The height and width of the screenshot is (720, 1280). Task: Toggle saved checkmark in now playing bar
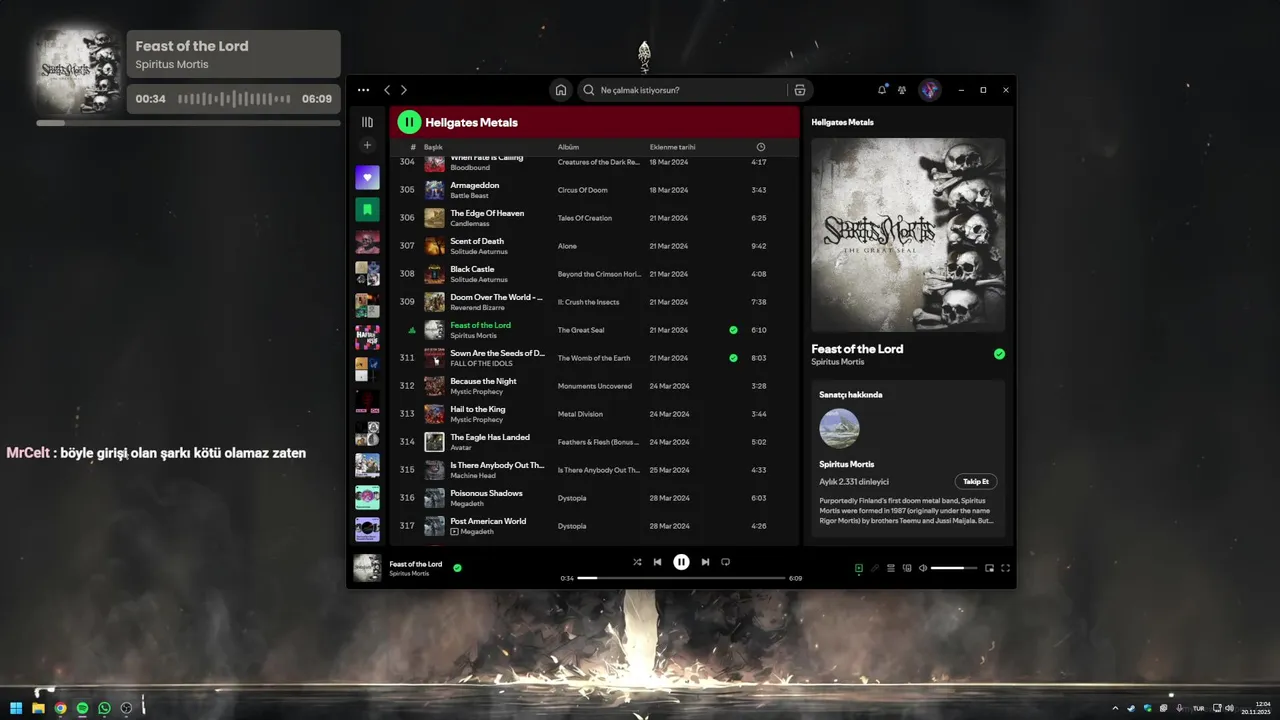(457, 568)
